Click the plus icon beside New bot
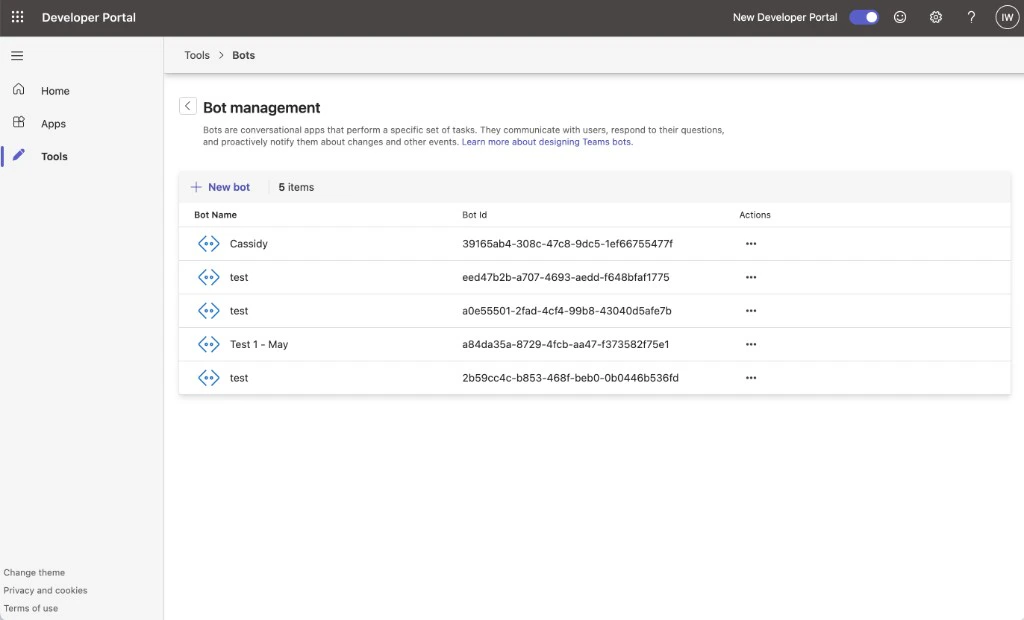1024x620 pixels. tap(196, 187)
